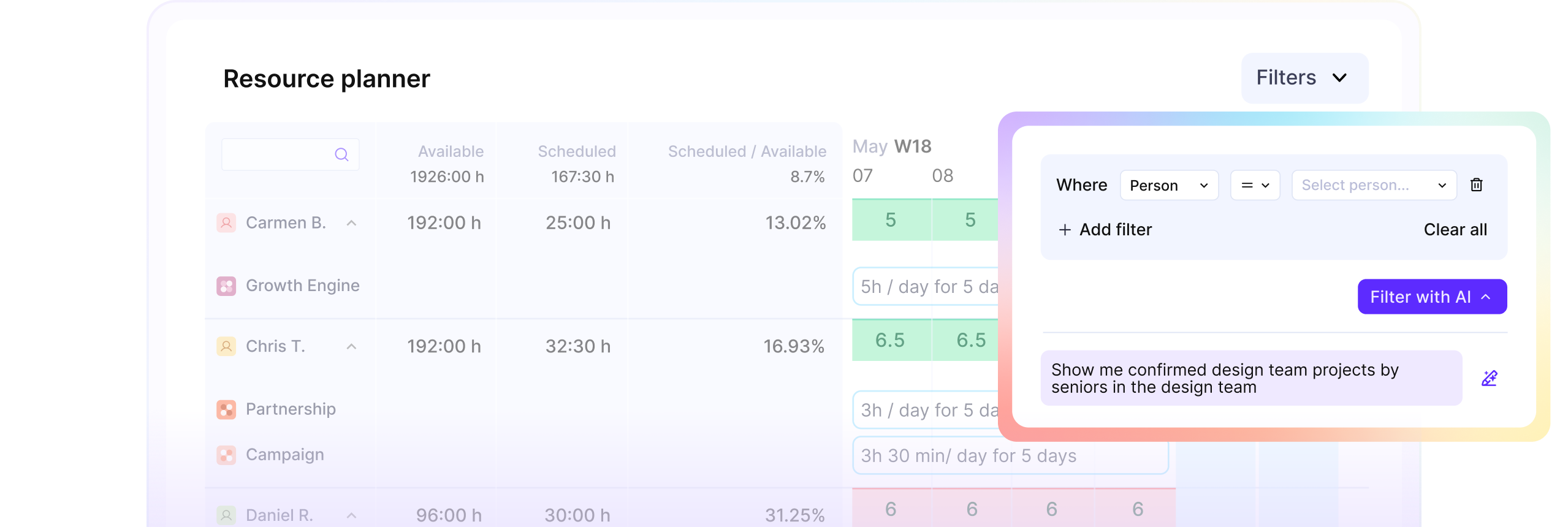
Task: Click Campaign project icon
Action: coord(226,455)
